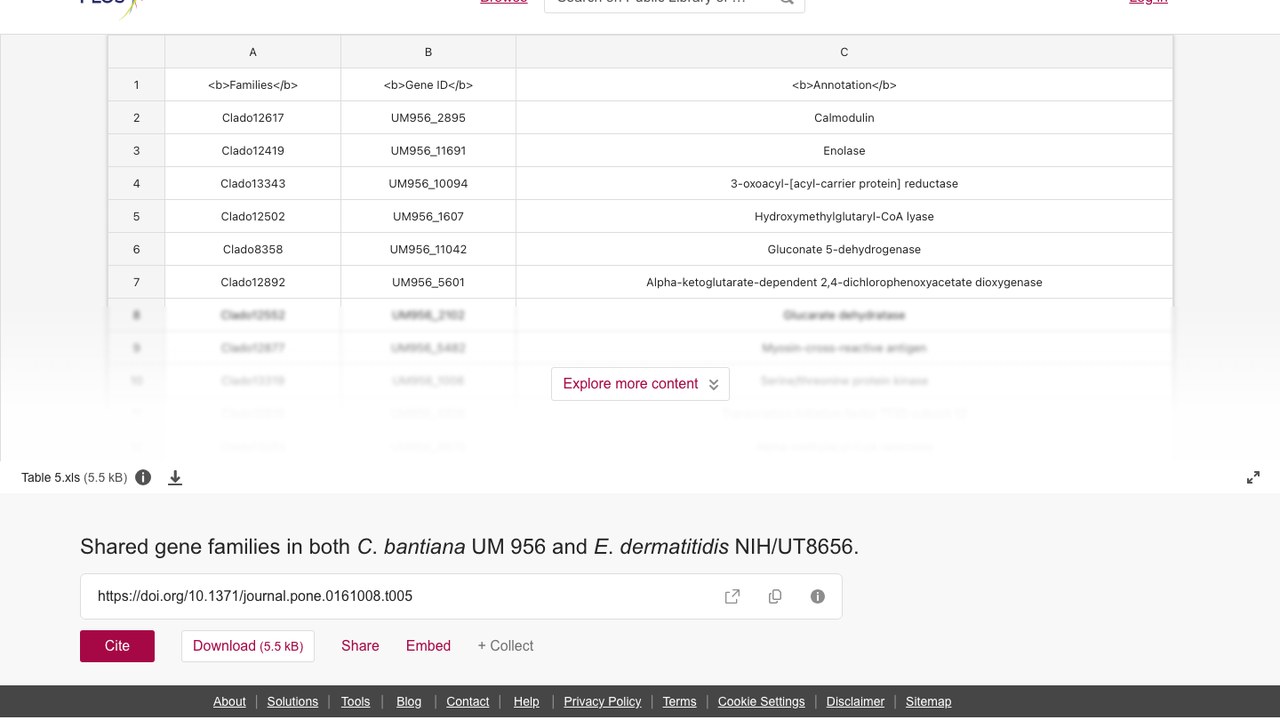Expand Explore more content

click(x=640, y=384)
